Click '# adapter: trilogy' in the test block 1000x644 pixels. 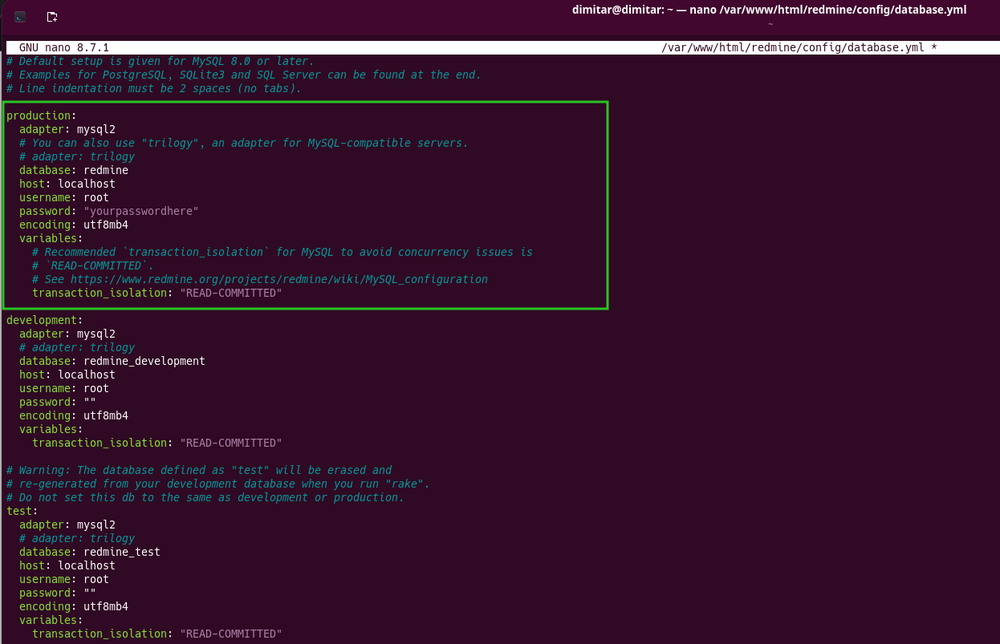coord(77,539)
